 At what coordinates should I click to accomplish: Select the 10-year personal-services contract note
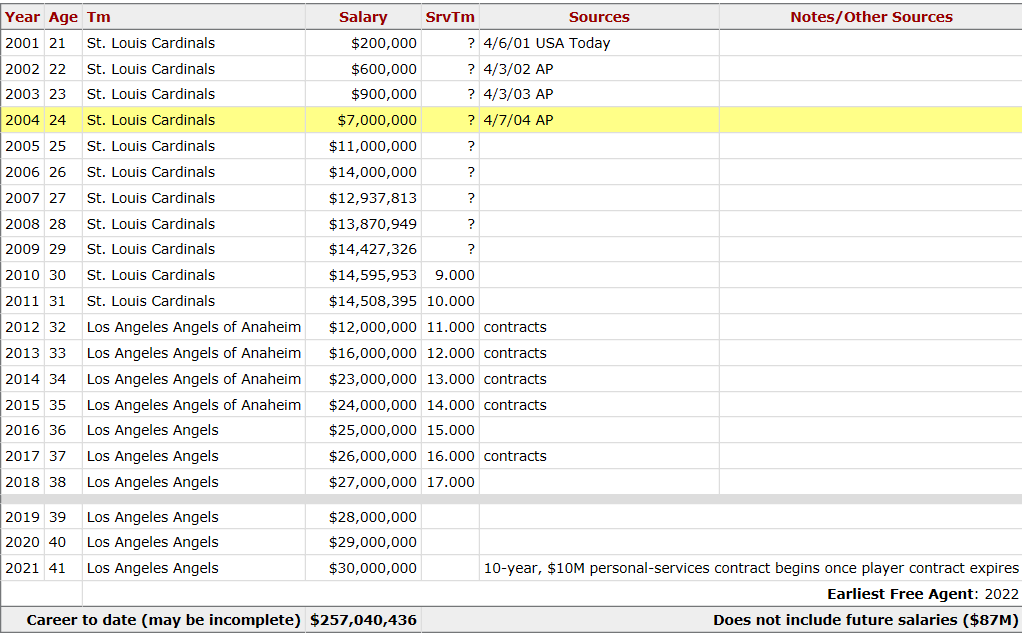coord(751,568)
